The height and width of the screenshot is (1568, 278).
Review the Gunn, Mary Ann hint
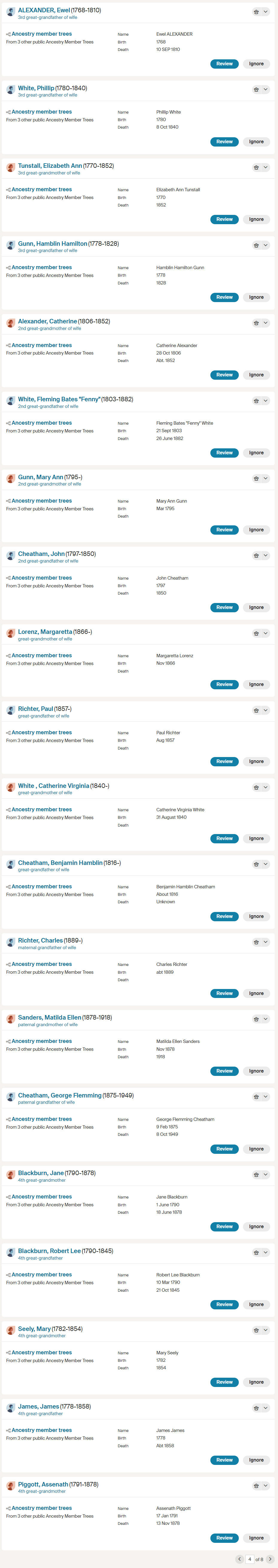(x=224, y=530)
